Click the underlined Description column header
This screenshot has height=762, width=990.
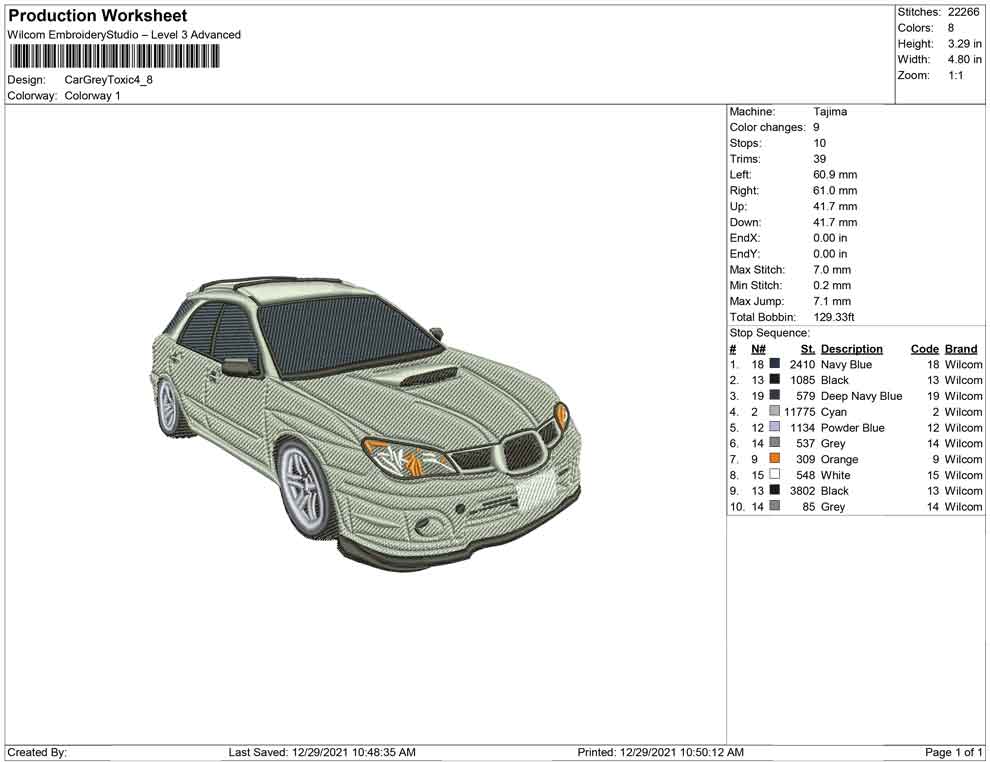click(x=851, y=349)
